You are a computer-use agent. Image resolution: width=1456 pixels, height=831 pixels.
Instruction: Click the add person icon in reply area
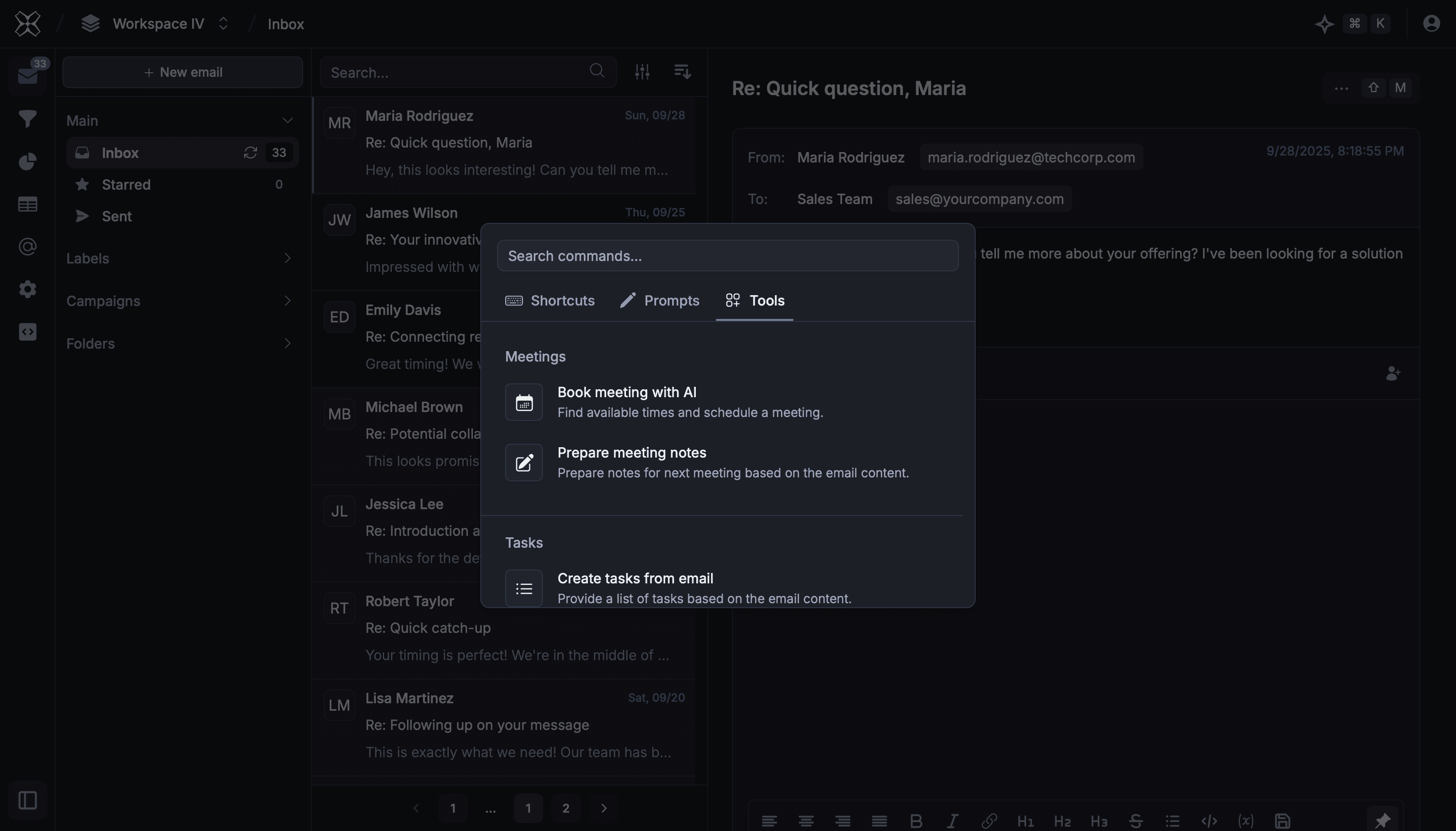(x=1393, y=373)
